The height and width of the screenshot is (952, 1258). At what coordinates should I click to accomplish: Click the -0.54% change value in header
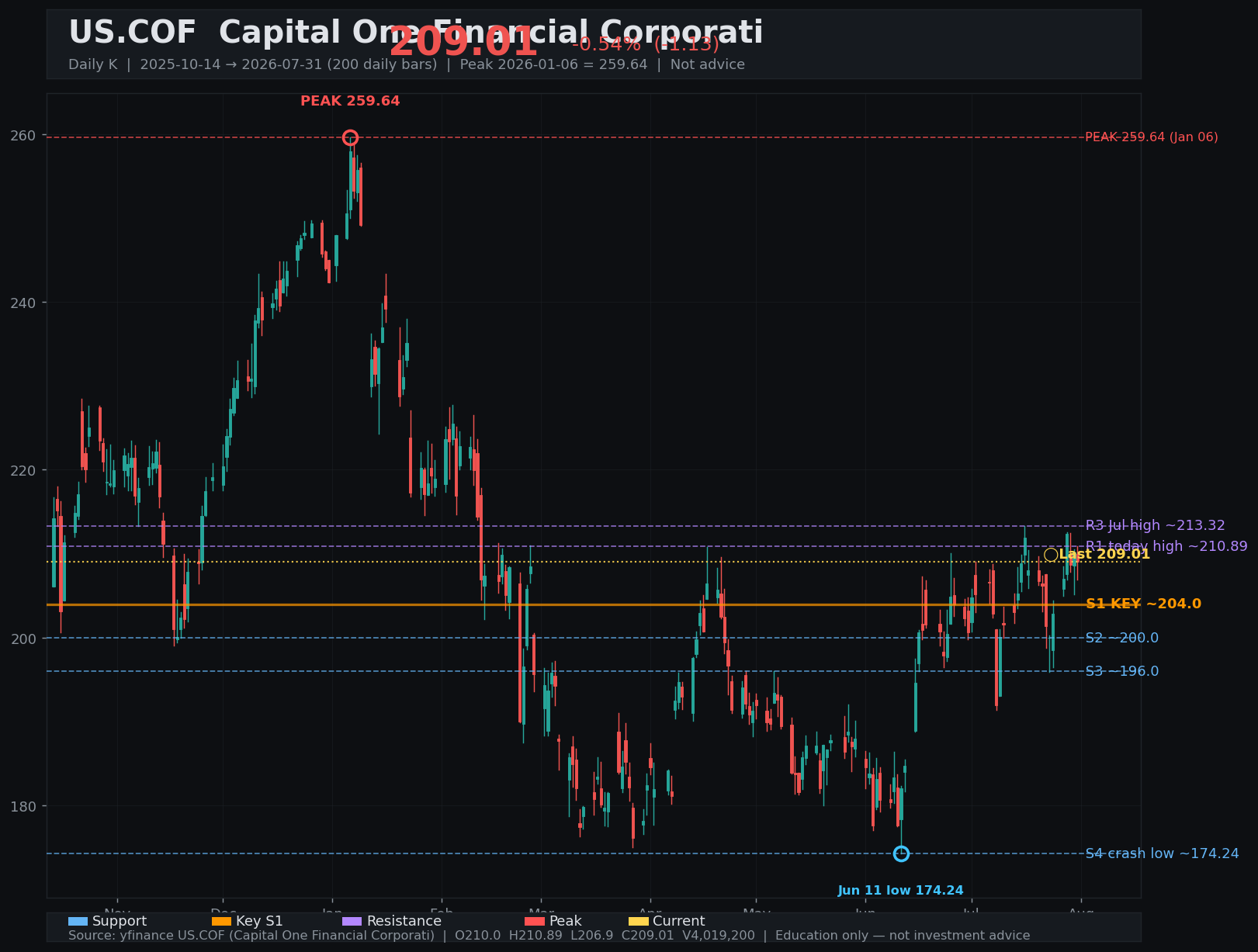click(606, 44)
